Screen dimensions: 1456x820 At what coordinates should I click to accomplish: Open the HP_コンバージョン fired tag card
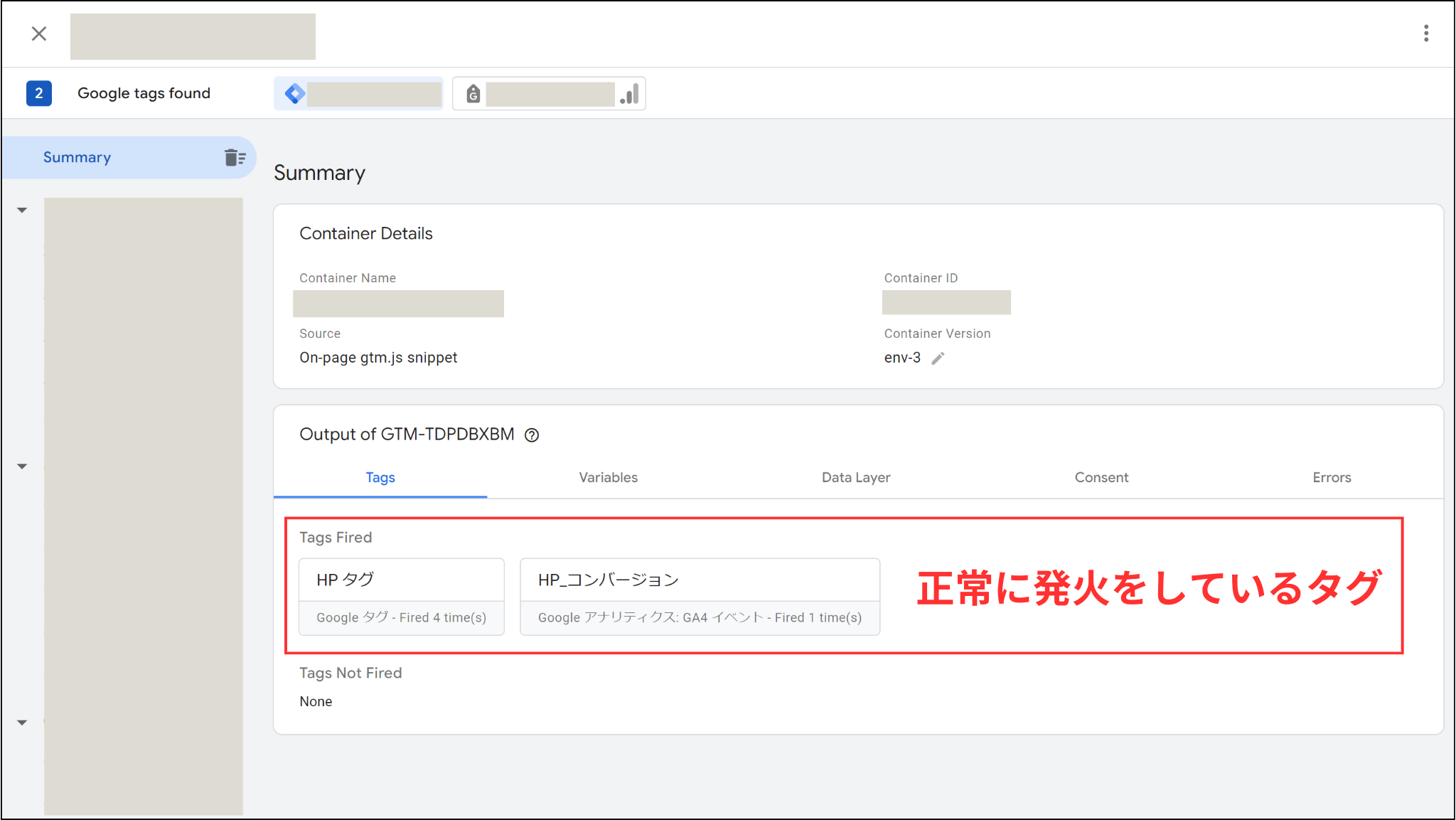coord(700,597)
